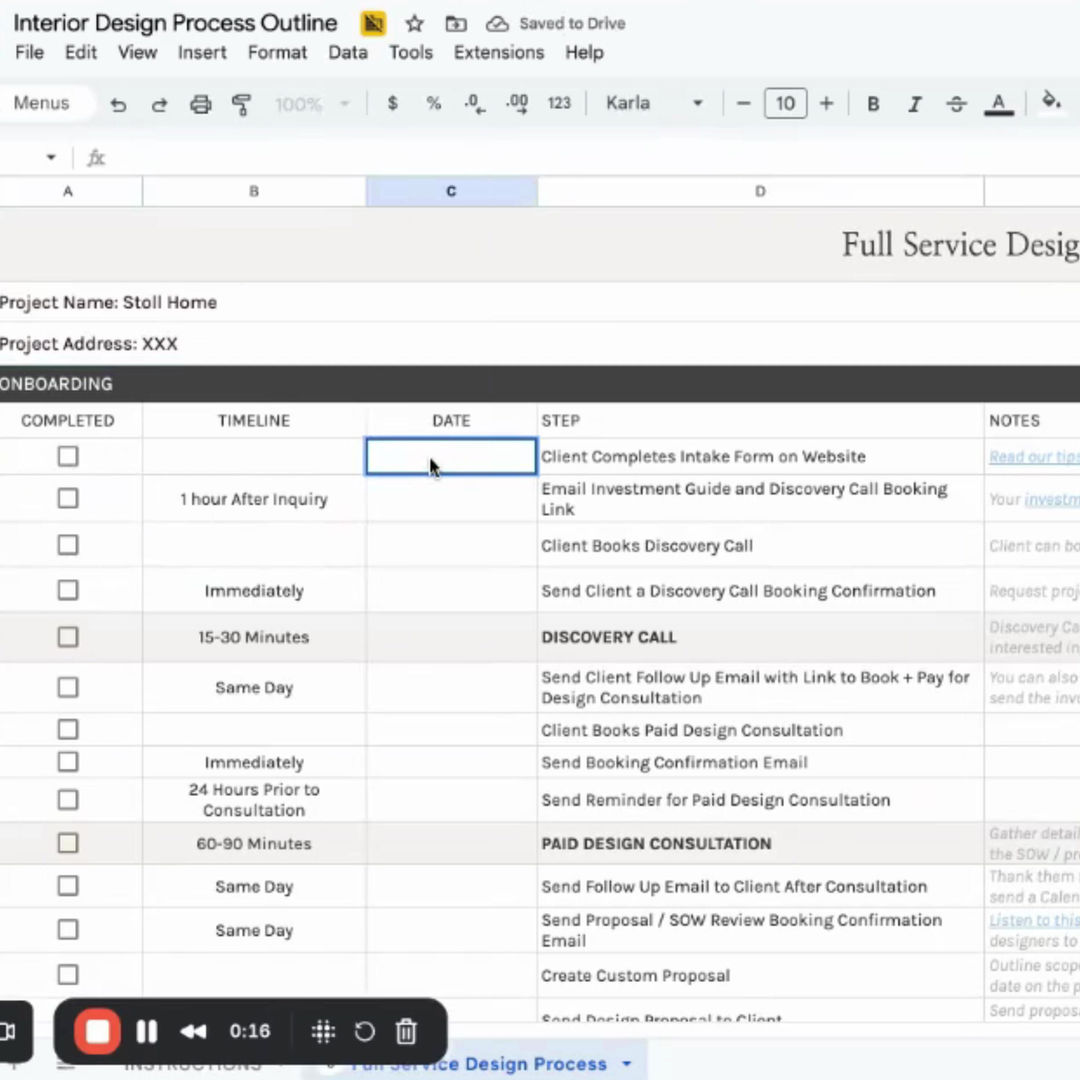1080x1080 pixels.
Task: Open the Extensions menu
Action: pyautogui.click(x=498, y=53)
